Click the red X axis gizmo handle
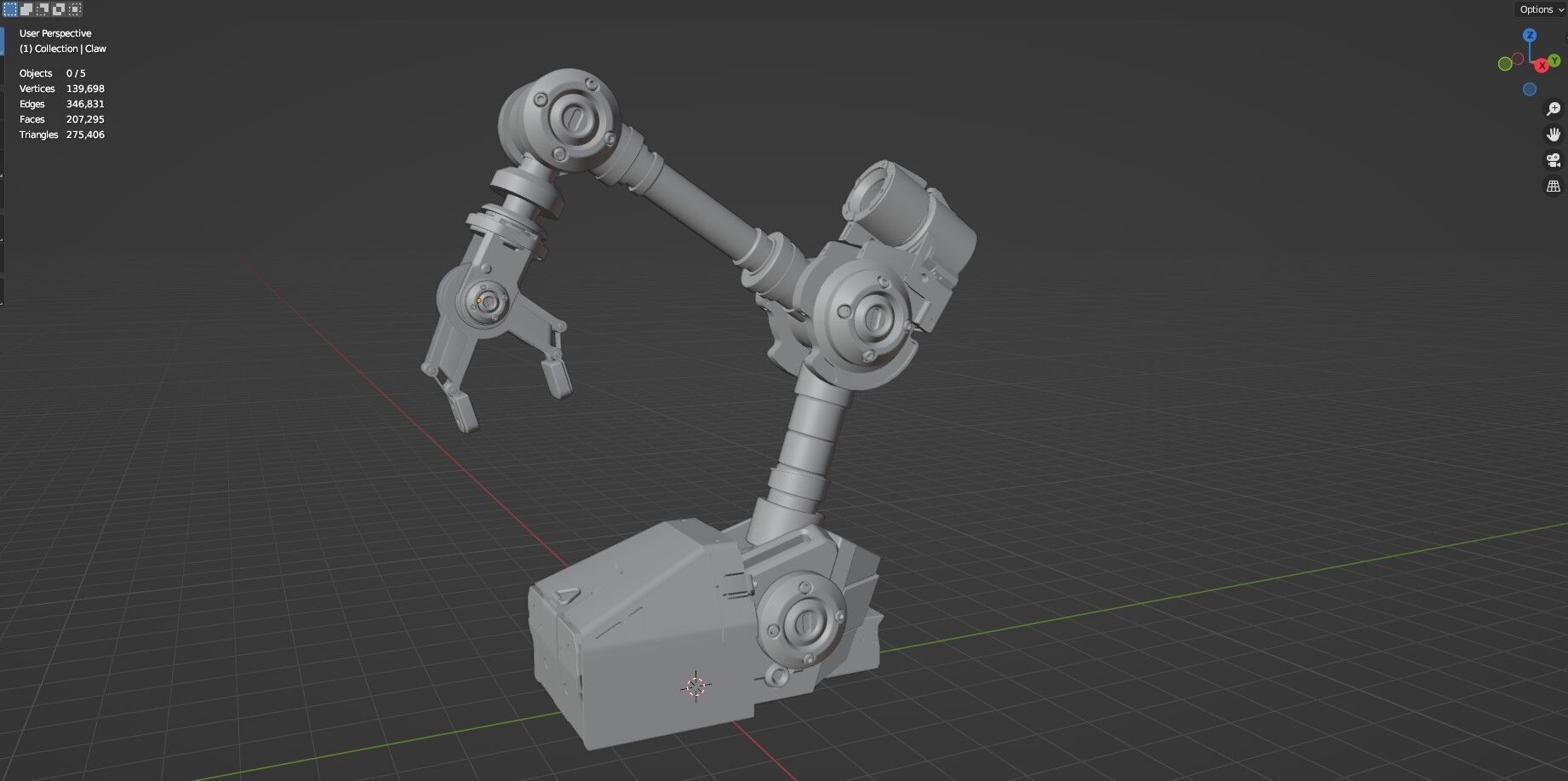1568x781 pixels. click(1541, 66)
